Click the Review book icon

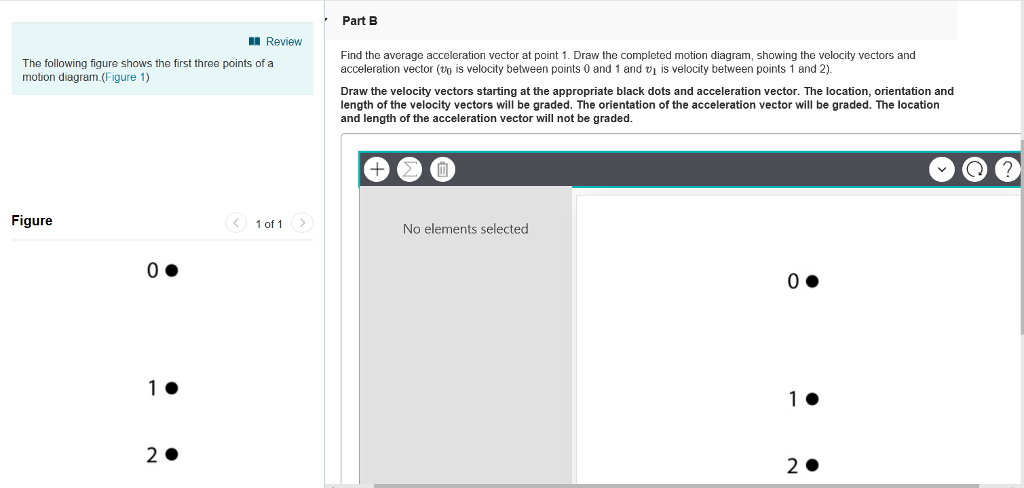pyautogui.click(x=255, y=42)
